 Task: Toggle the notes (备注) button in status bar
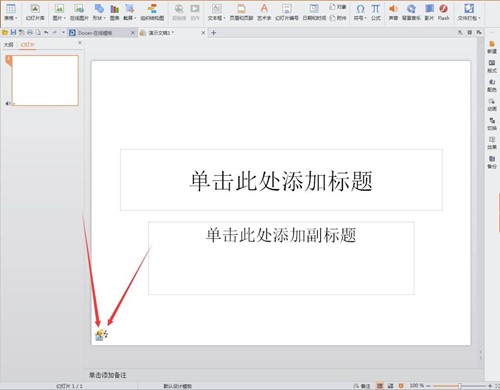pos(362,386)
